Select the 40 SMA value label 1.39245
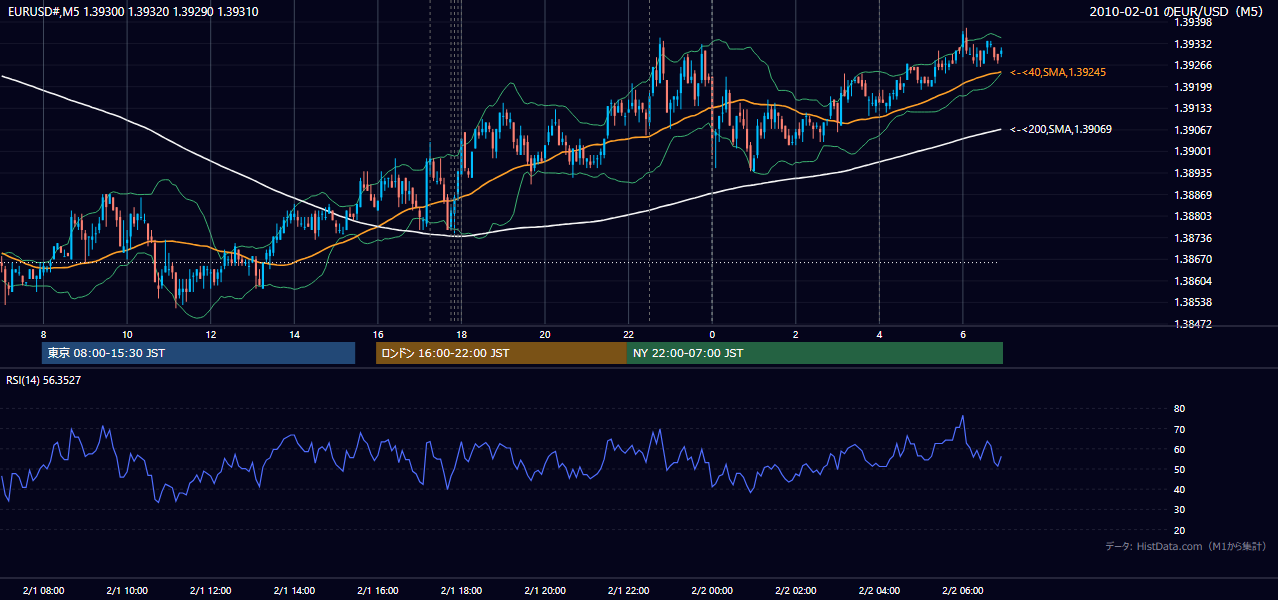1278x600 pixels. (x=1058, y=72)
